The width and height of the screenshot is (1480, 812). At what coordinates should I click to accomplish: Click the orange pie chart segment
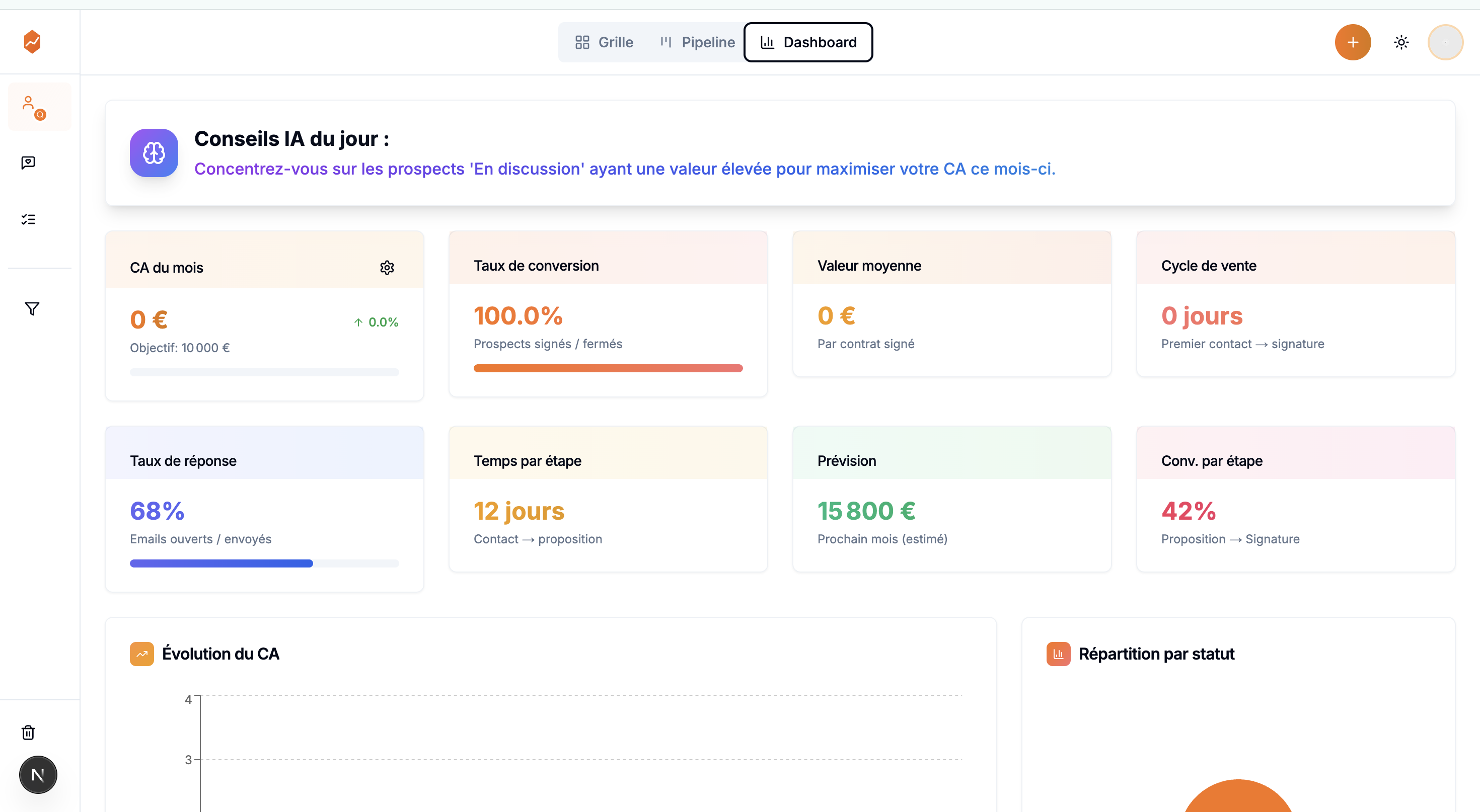[x=1238, y=797]
